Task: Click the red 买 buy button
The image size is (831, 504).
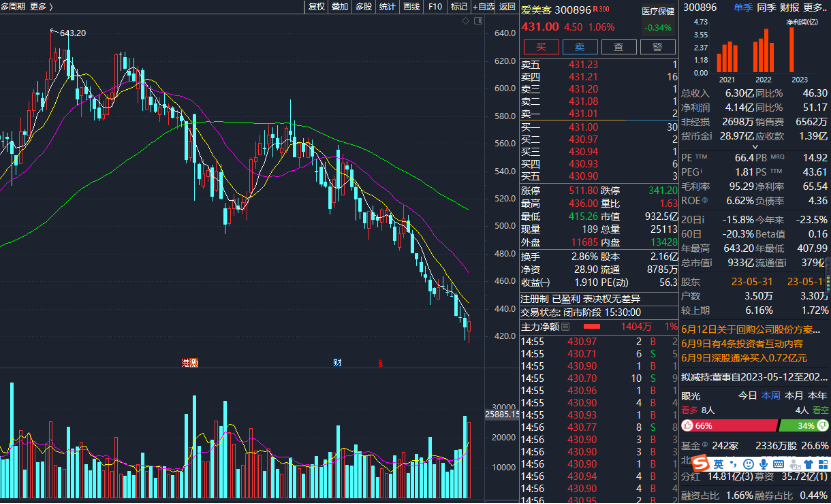Action: (541, 46)
